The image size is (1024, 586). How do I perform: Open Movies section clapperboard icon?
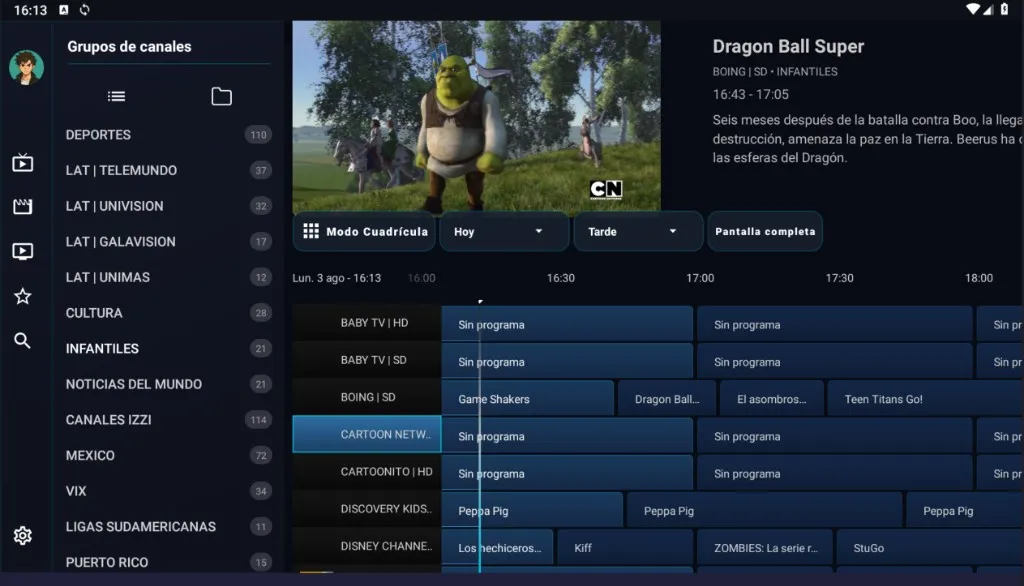[x=23, y=206]
